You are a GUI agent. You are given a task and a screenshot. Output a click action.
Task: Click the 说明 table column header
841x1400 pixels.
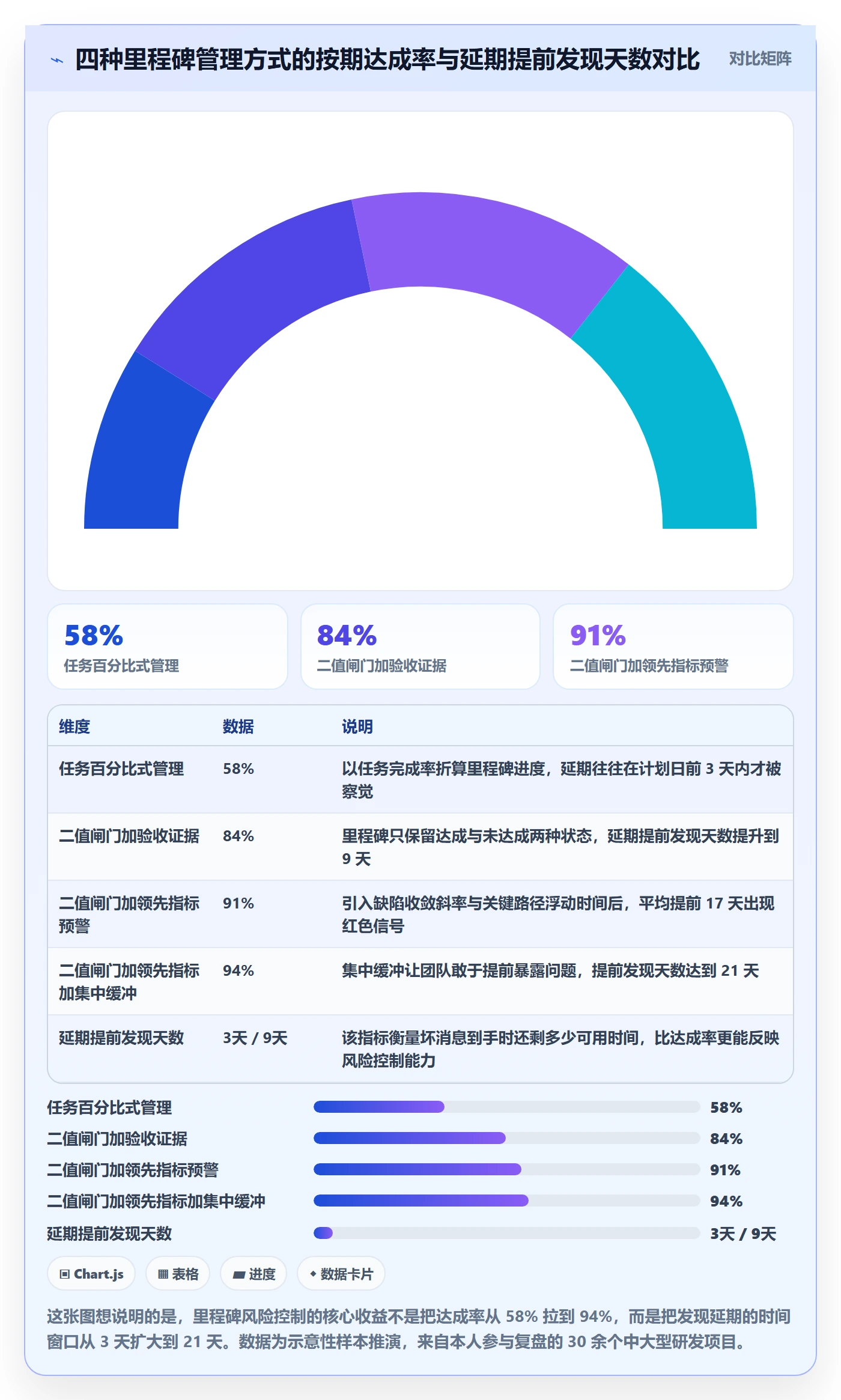(357, 726)
